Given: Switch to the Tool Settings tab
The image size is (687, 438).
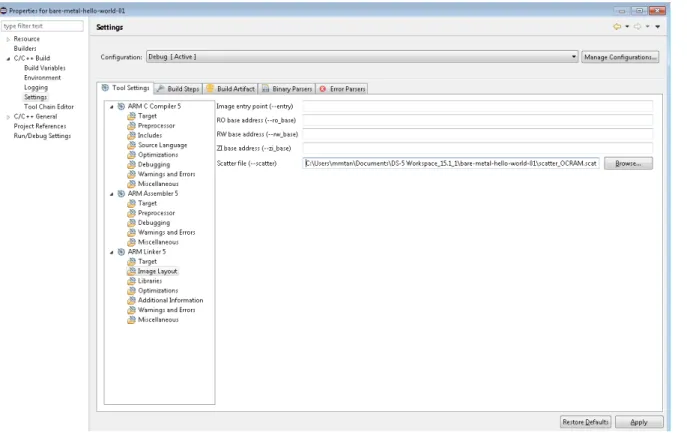Looking at the screenshot, I should [125, 88].
